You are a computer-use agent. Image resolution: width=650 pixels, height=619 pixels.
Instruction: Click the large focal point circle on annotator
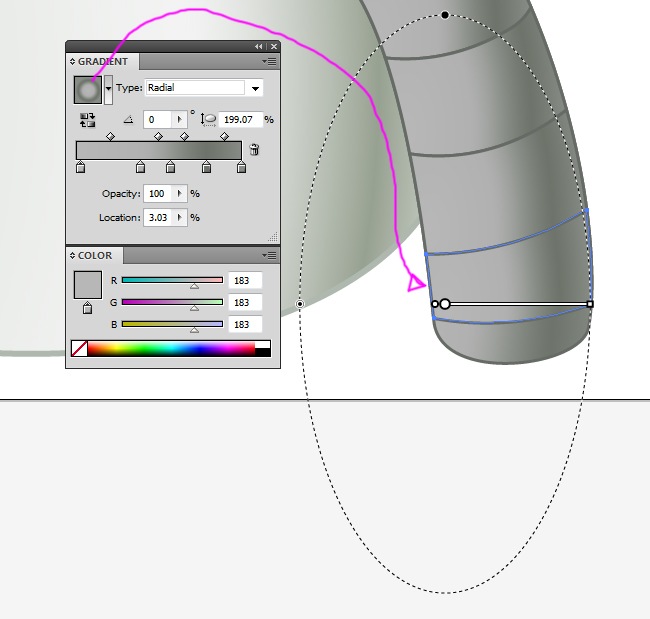click(445, 304)
